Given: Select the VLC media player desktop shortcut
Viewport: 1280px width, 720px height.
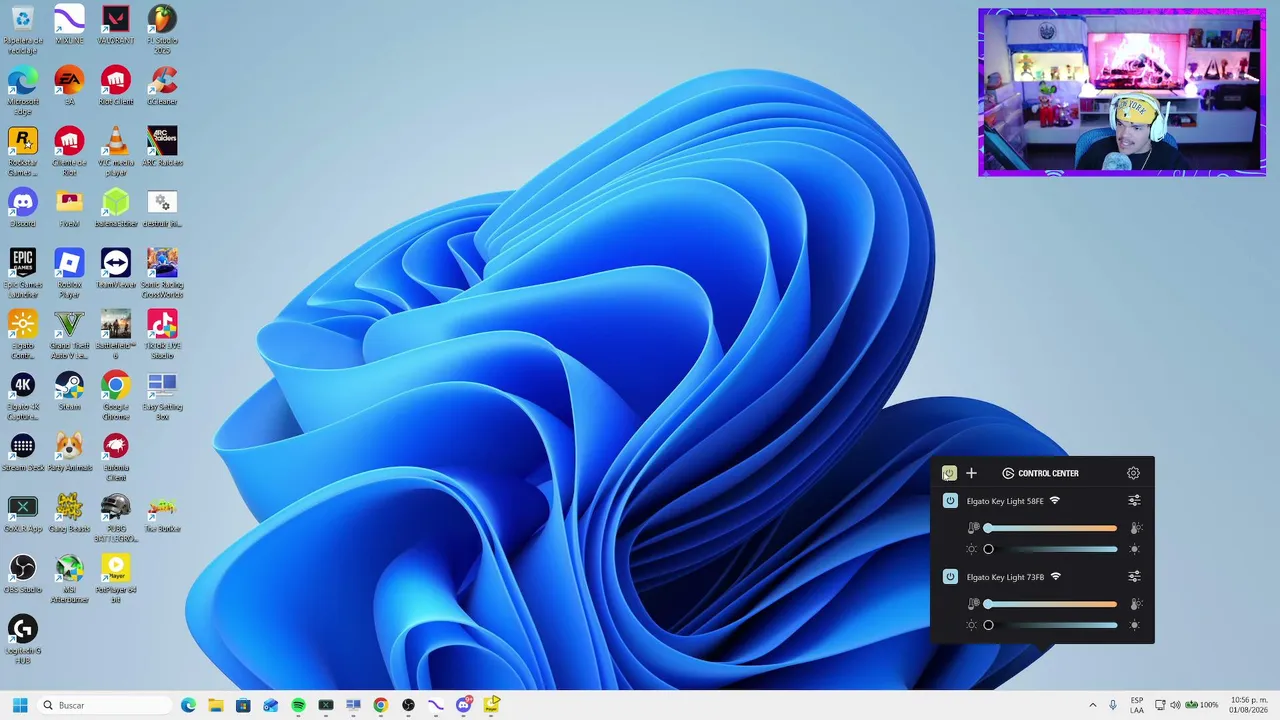Looking at the screenshot, I should [x=116, y=152].
